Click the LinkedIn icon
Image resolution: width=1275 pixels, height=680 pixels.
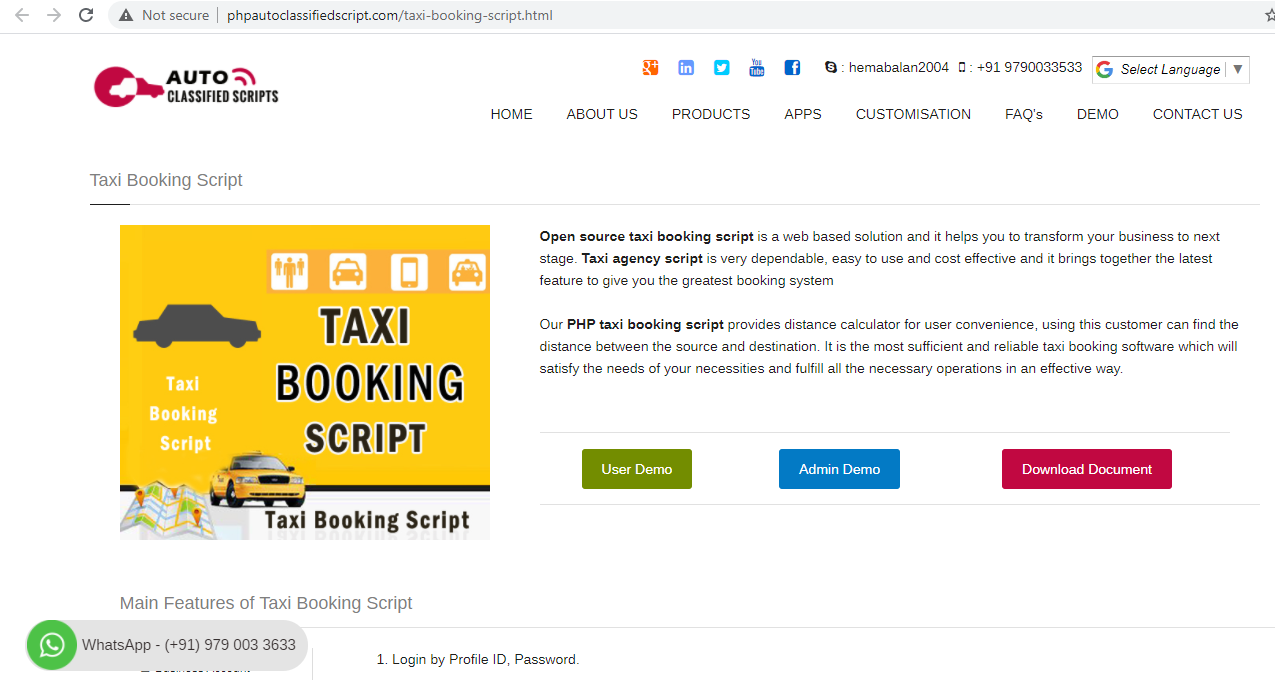point(686,67)
